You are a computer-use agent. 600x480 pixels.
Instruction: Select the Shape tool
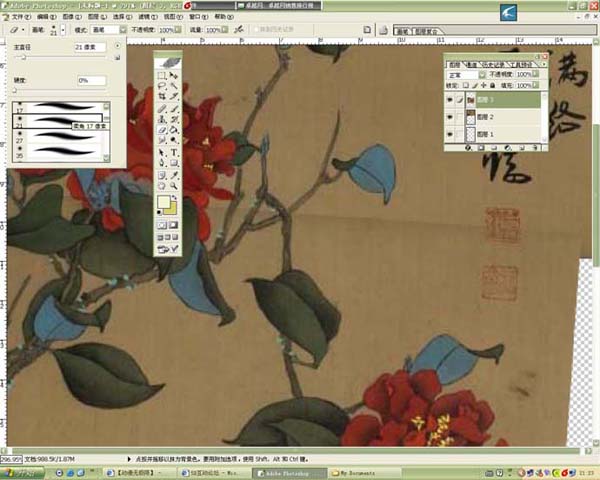pos(174,163)
